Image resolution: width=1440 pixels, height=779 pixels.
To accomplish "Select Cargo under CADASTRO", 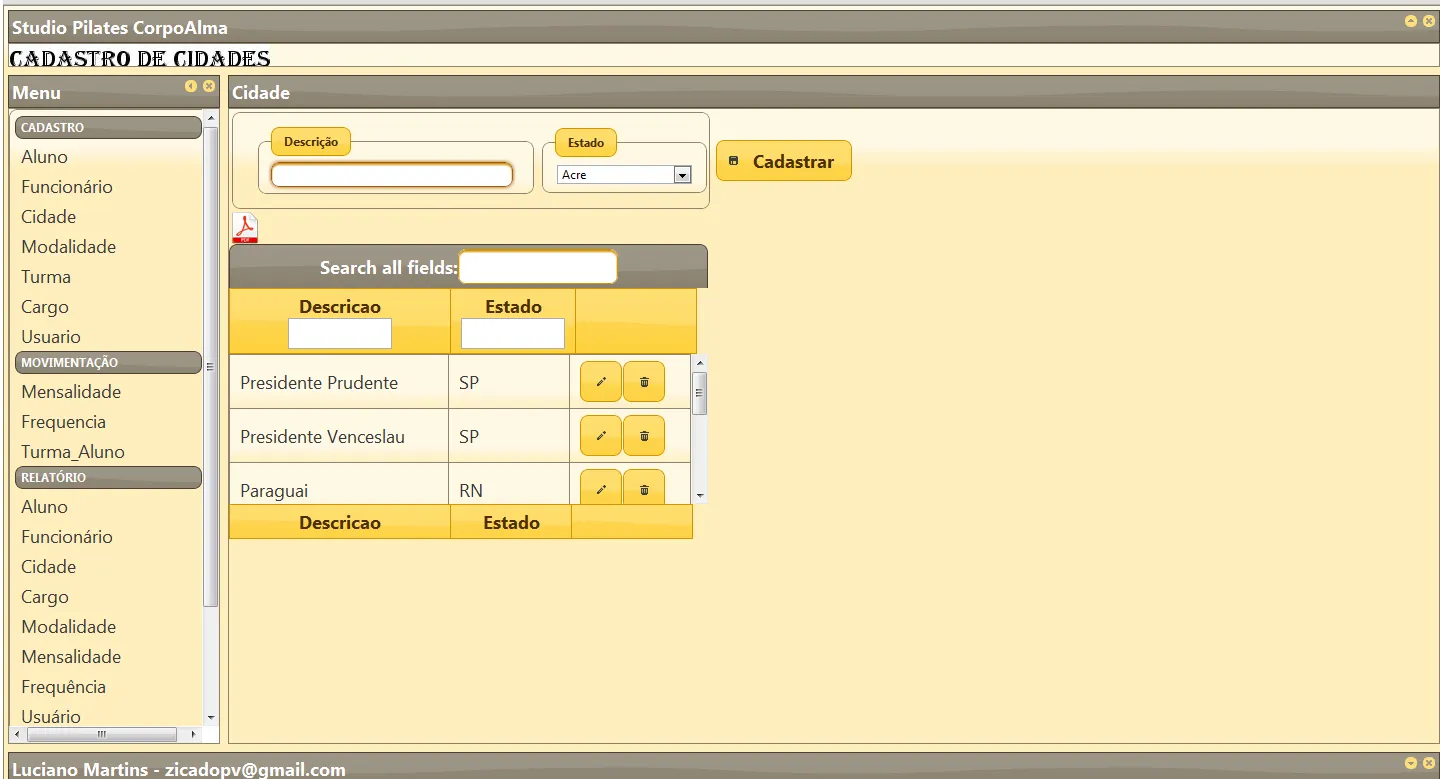I will 45,307.
